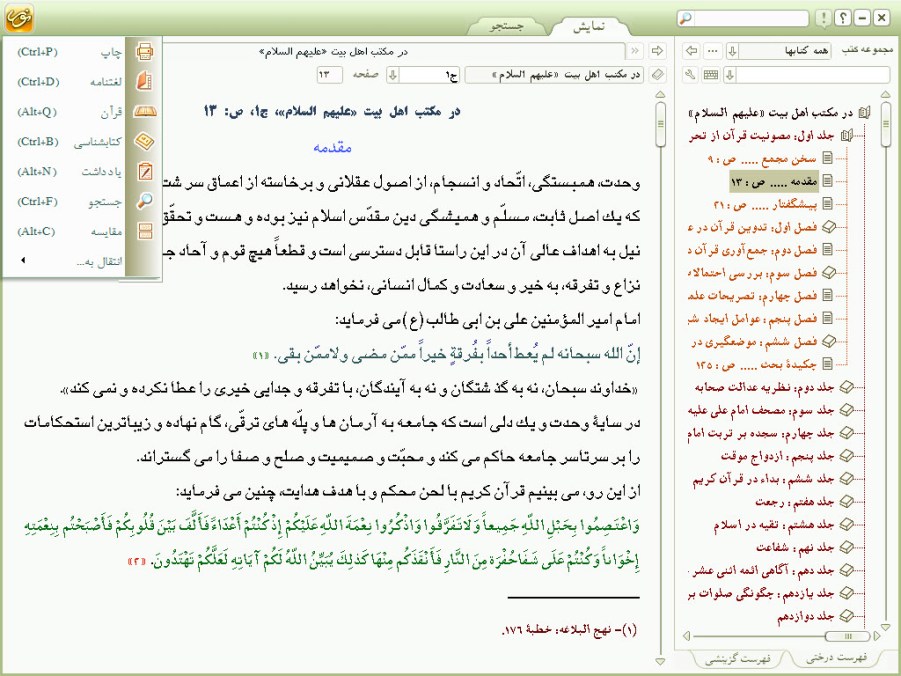Click the exclamation mark button
This screenshot has width=901, height=676.
point(823,18)
